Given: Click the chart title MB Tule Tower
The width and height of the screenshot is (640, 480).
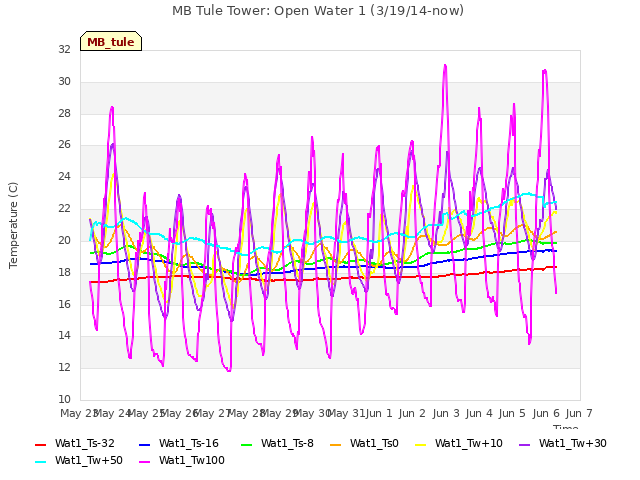Looking at the screenshot, I should click(318, 11).
